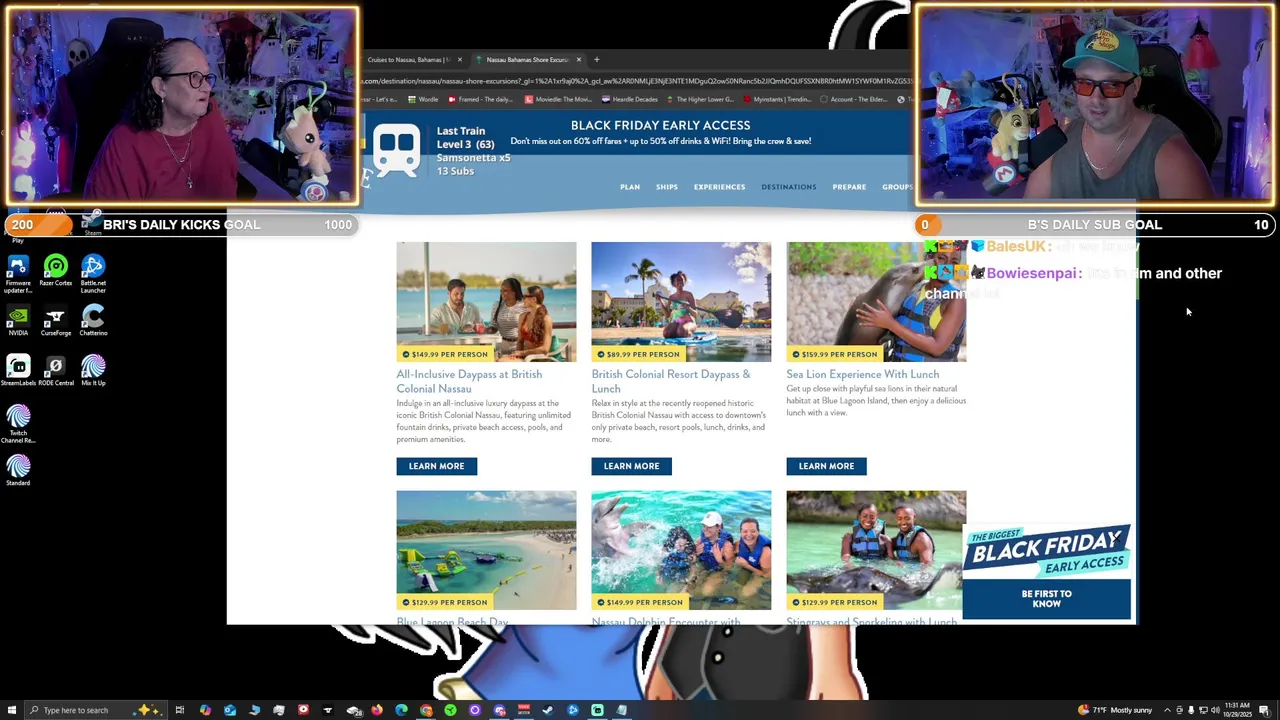This screenshot has height=720, width=1280.
Task: Click the weather widget in the taskbar
Action: coord(1115,710)
